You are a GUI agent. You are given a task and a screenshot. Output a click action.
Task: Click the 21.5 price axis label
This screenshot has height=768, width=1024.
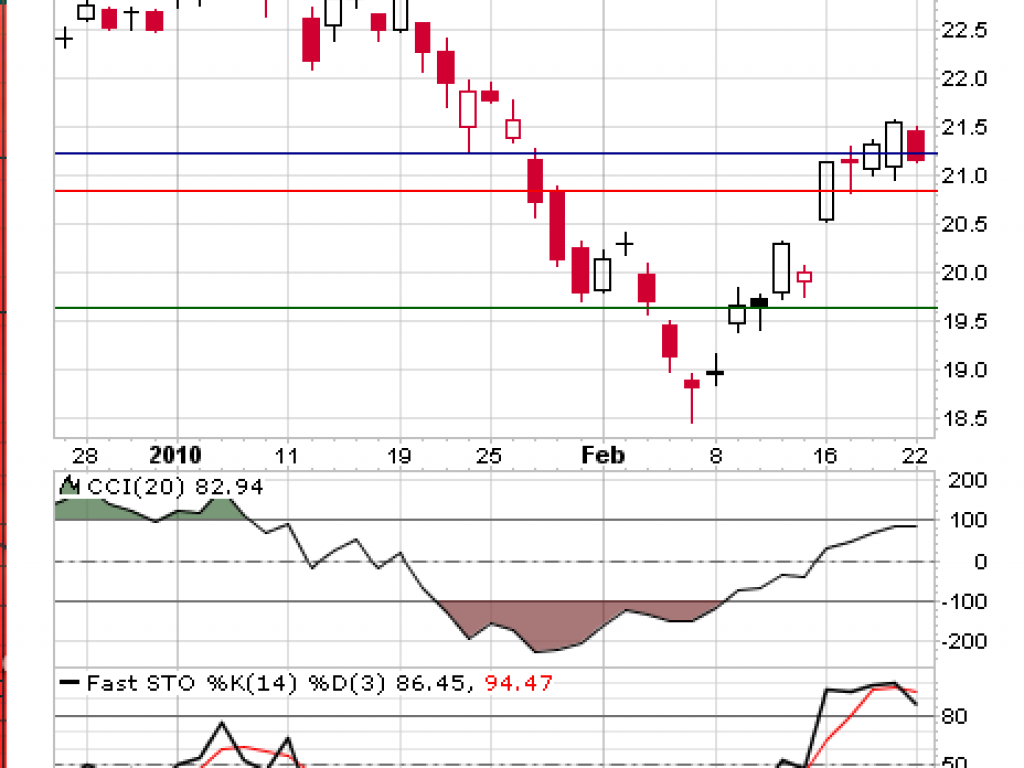click(x=964, y=127)
